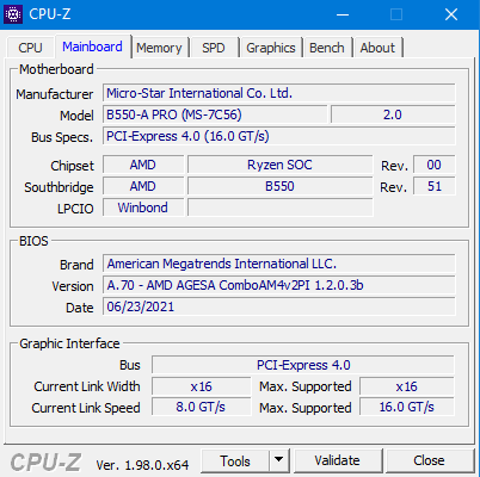
Task: Close the window via title bar X
Action: pyautogui.click(x=451, y=15)
